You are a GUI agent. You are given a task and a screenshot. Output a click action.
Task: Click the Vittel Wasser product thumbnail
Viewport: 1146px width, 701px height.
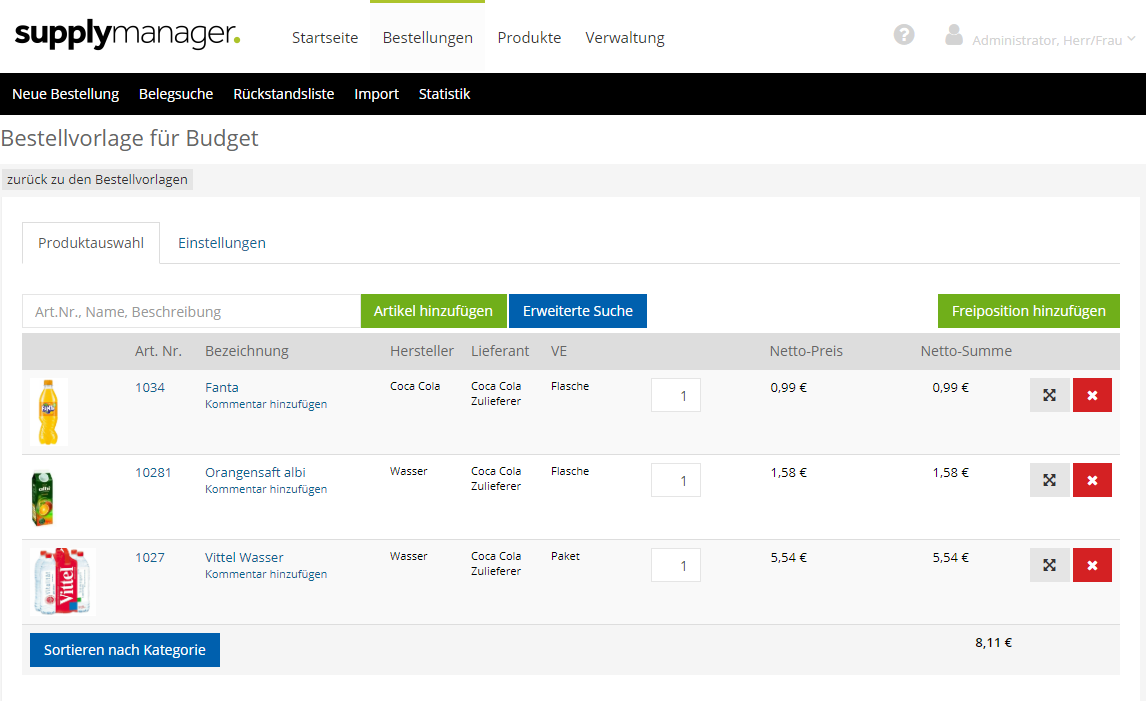(63, 581)
